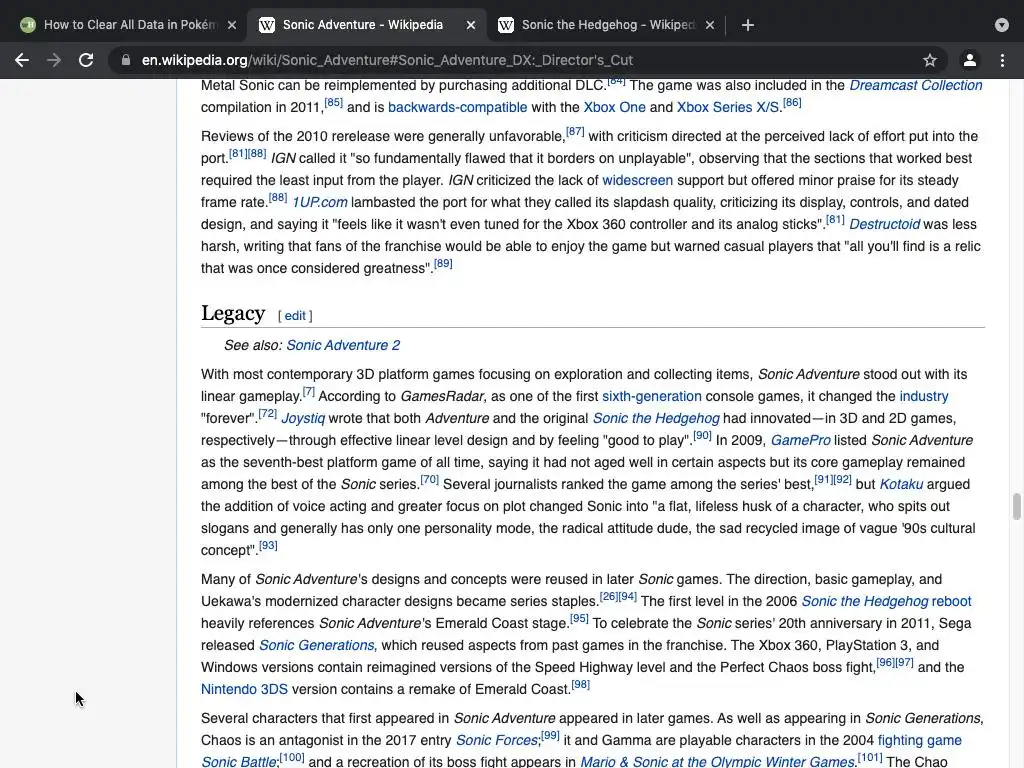Open Mario & Sonic at the Olympic Winter Games link
This screenshot has height=768, width=1024.
[x=717, y=761]
